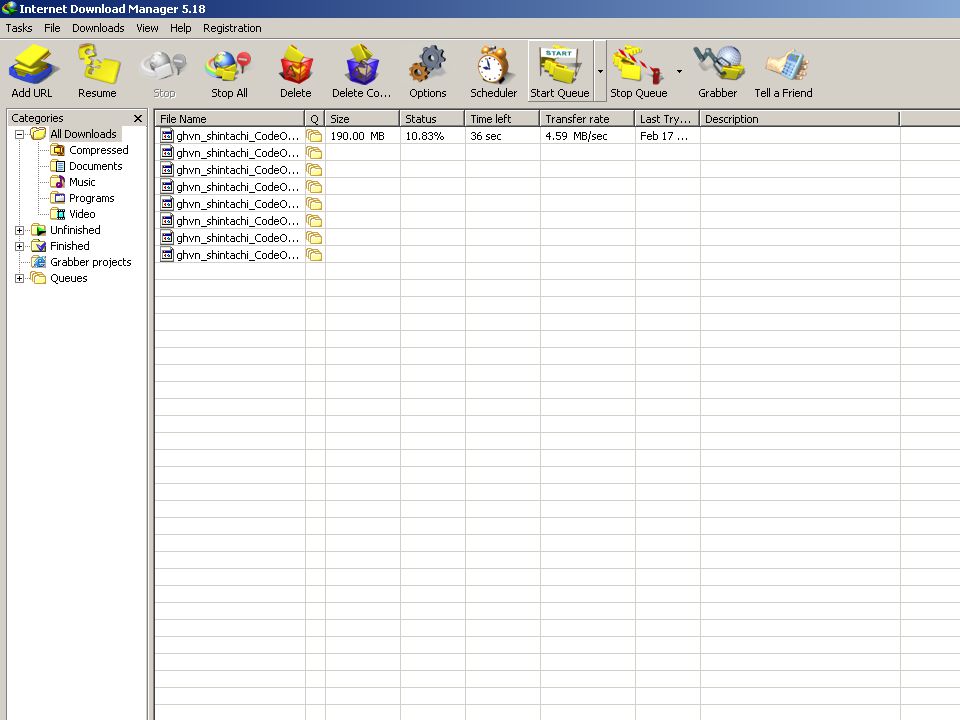The image size is (960, 720).
Task: Click the Finished folder checkmark icon
Action: coord(39,246)
